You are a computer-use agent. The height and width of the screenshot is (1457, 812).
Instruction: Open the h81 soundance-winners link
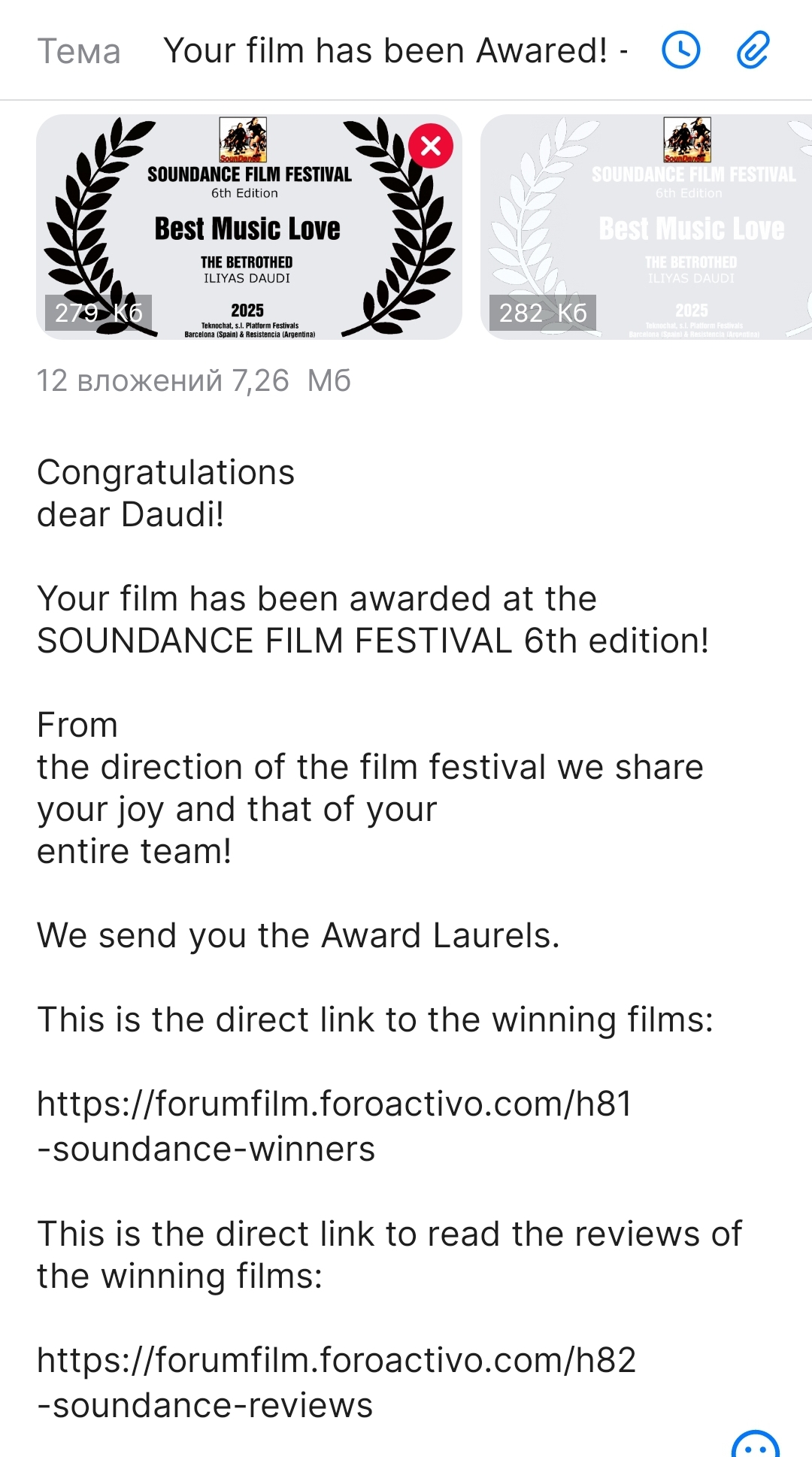(335, 1125)
